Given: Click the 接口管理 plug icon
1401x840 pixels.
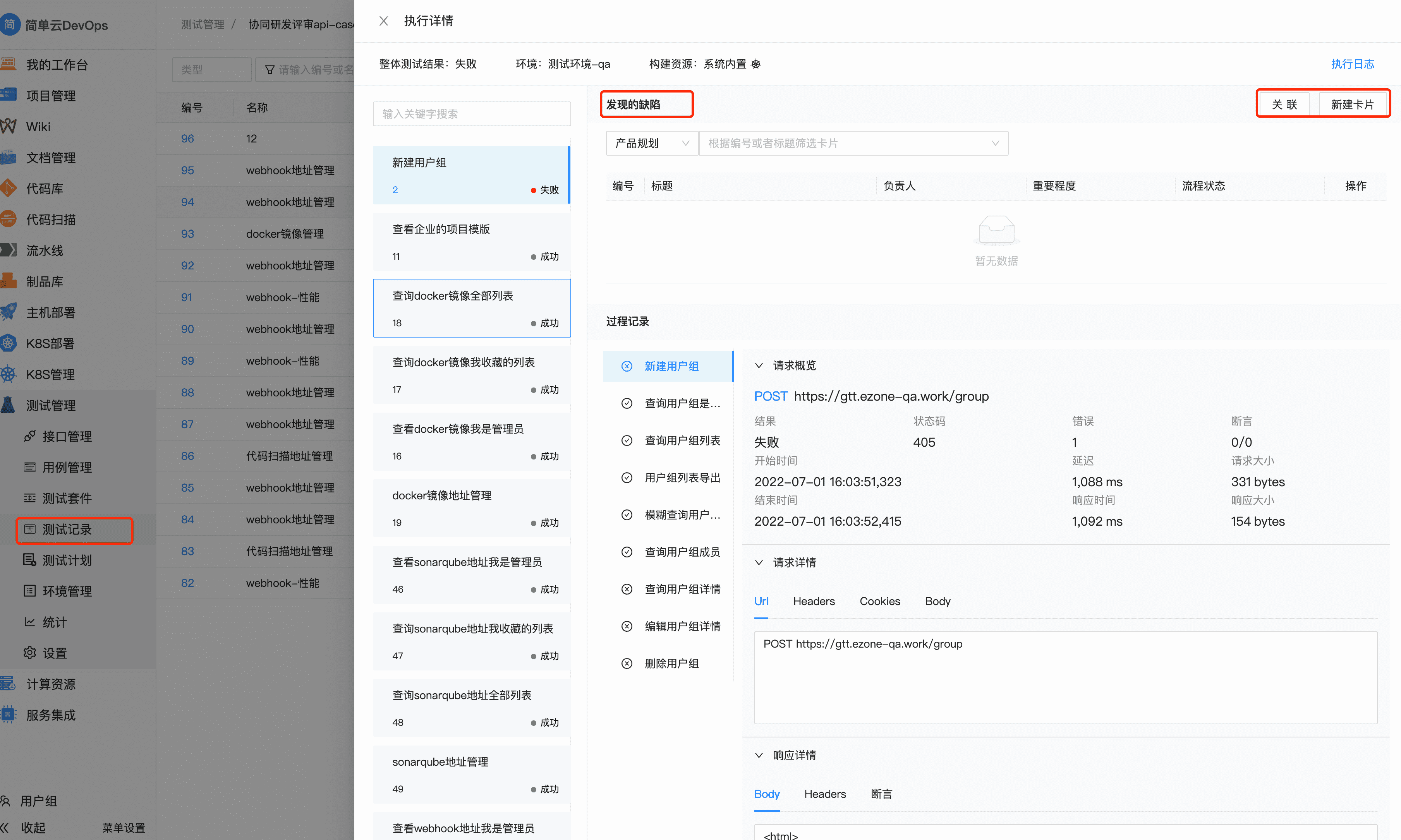Looking at the screenshot, I should click(x=30, y=436).
